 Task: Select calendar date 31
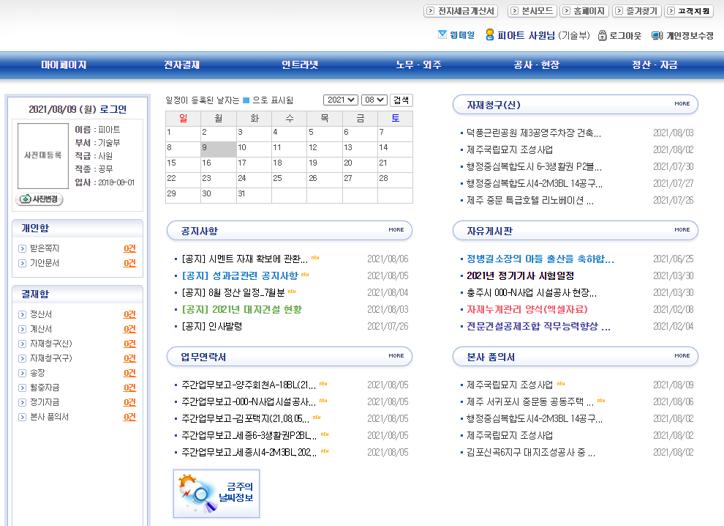(x=254, y=195)
